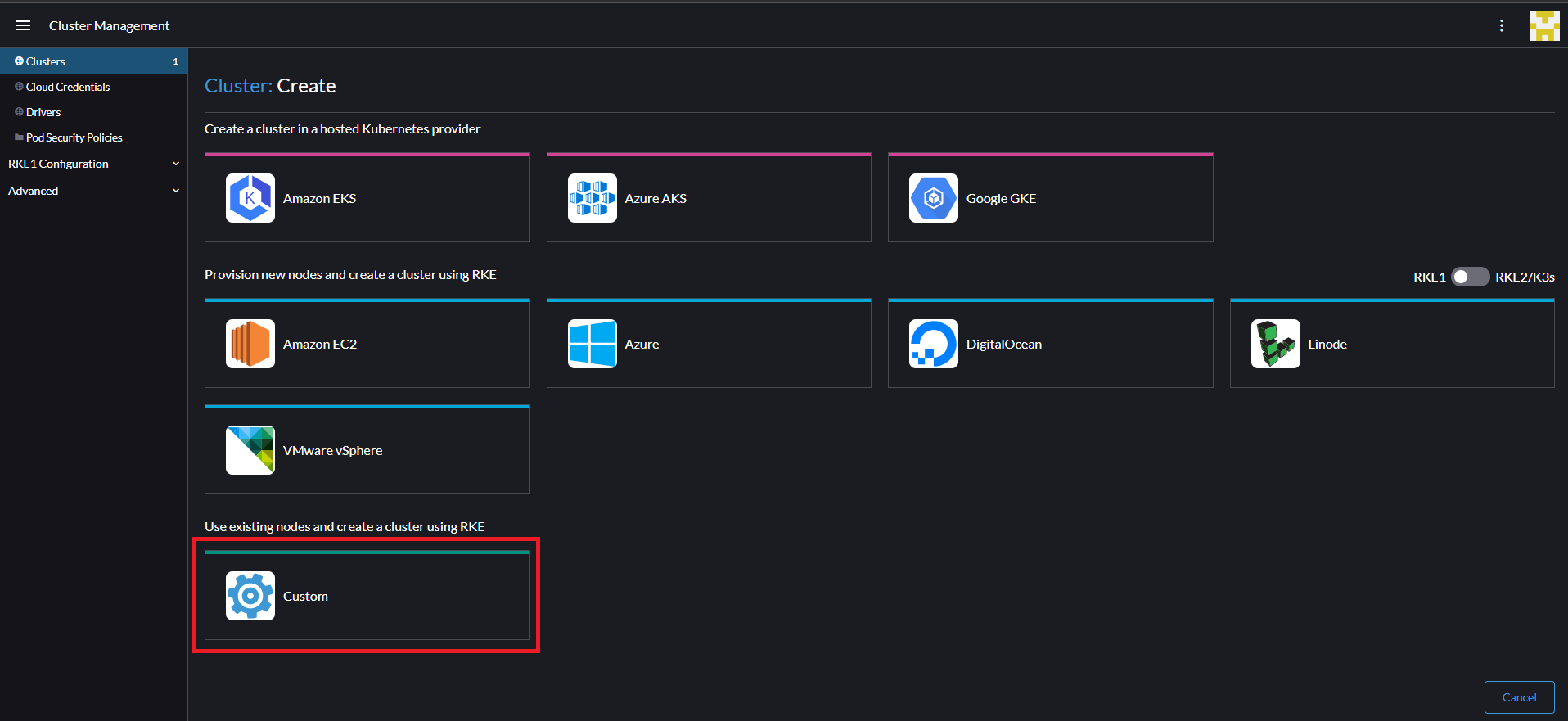This screenshot has width=1568, height=721.
Task: Choose the Azure AKS provider card
Action: [709, 197]
